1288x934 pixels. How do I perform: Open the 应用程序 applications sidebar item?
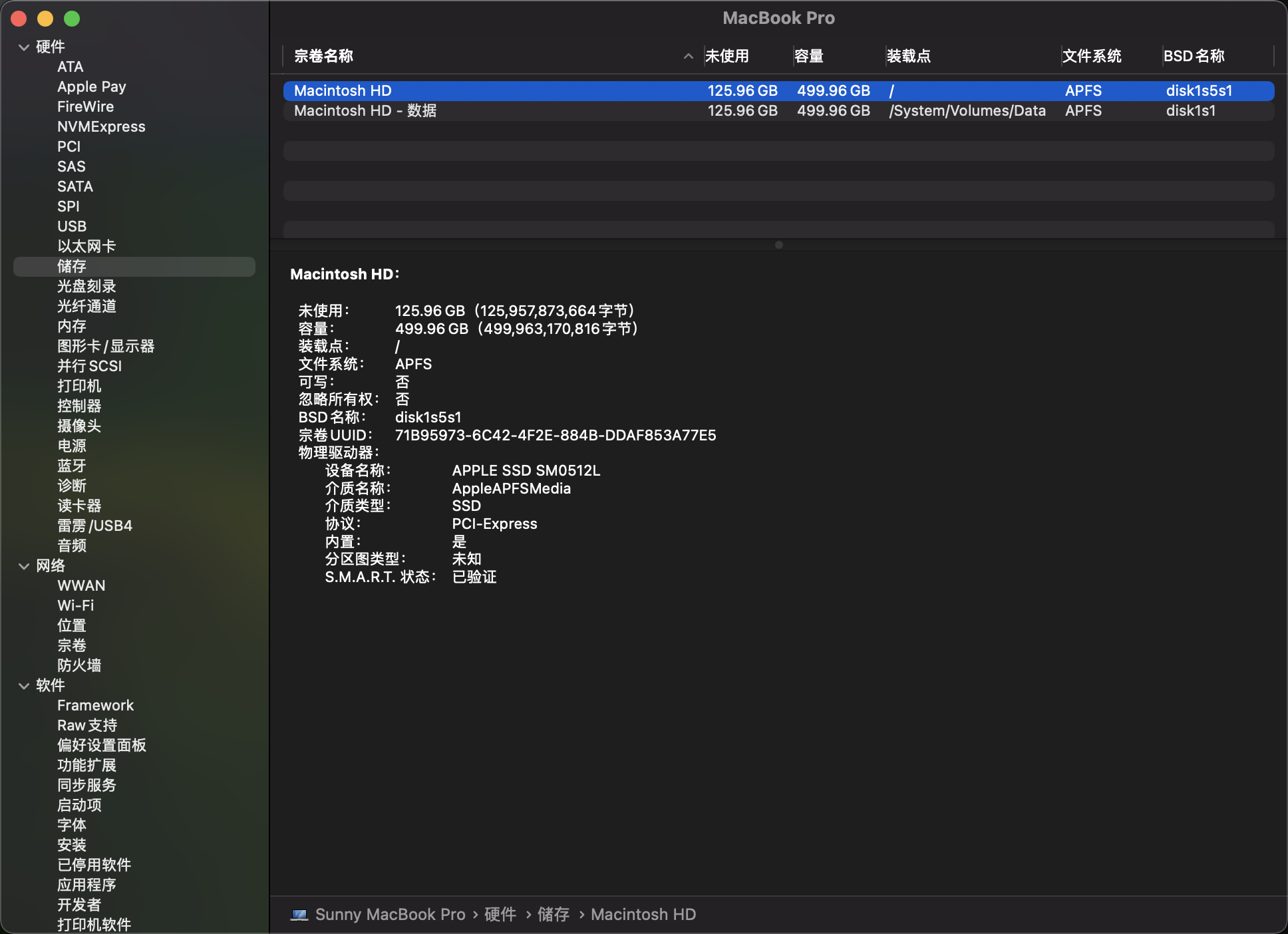pyautogui.click(x=86, y=885)
